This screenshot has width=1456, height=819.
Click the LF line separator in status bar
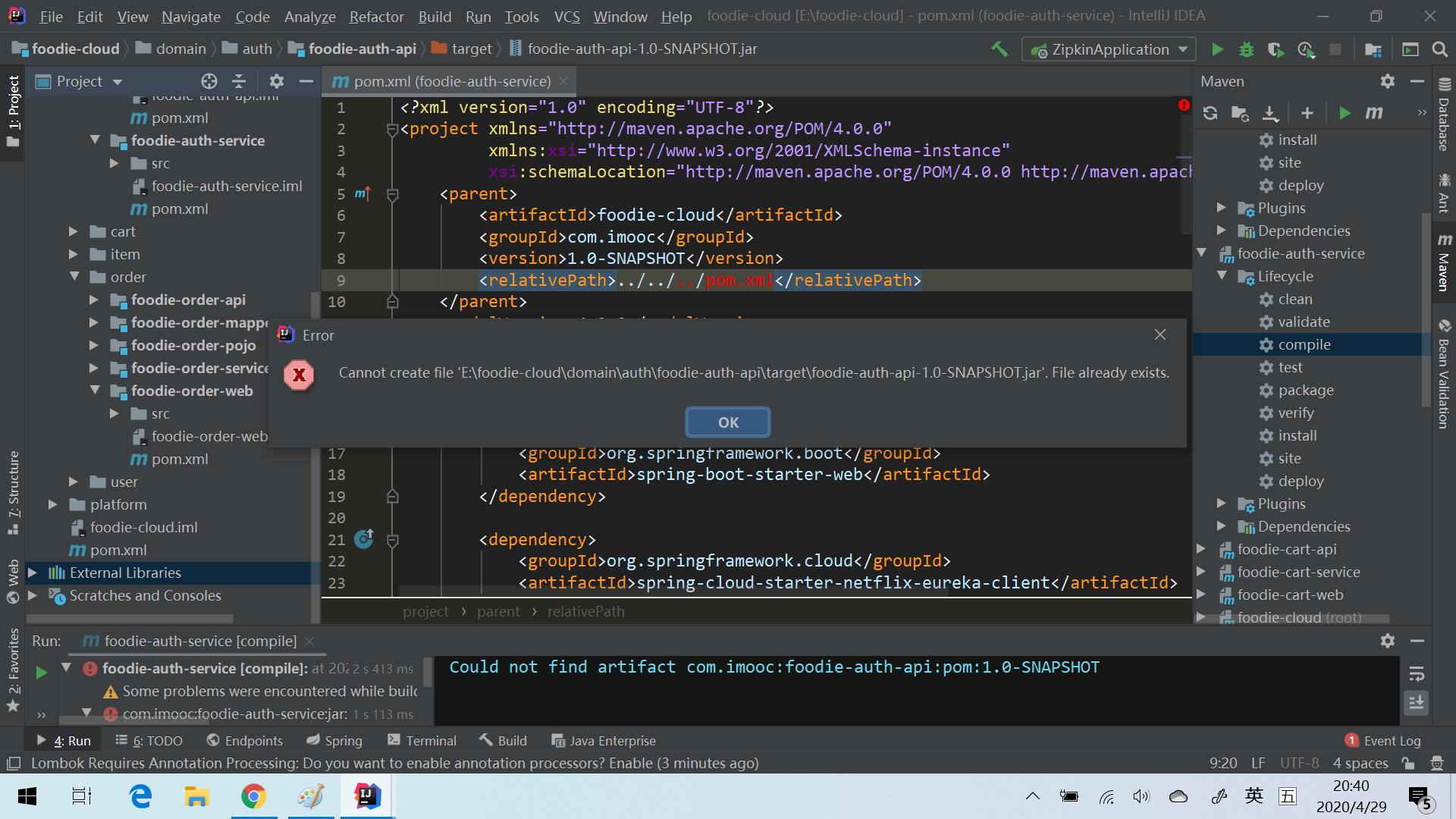(1258, 763)
